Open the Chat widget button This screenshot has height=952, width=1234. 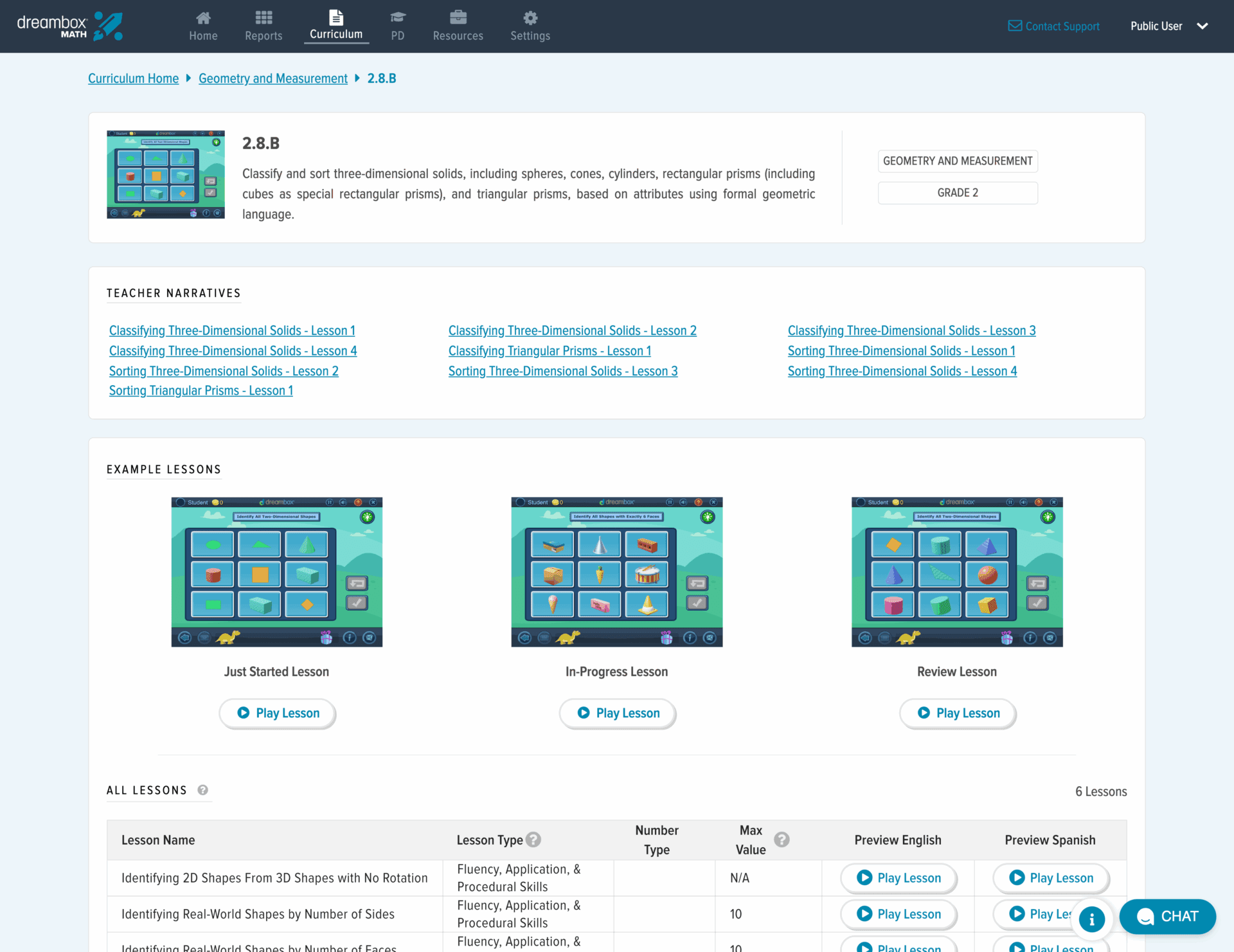1167,917
